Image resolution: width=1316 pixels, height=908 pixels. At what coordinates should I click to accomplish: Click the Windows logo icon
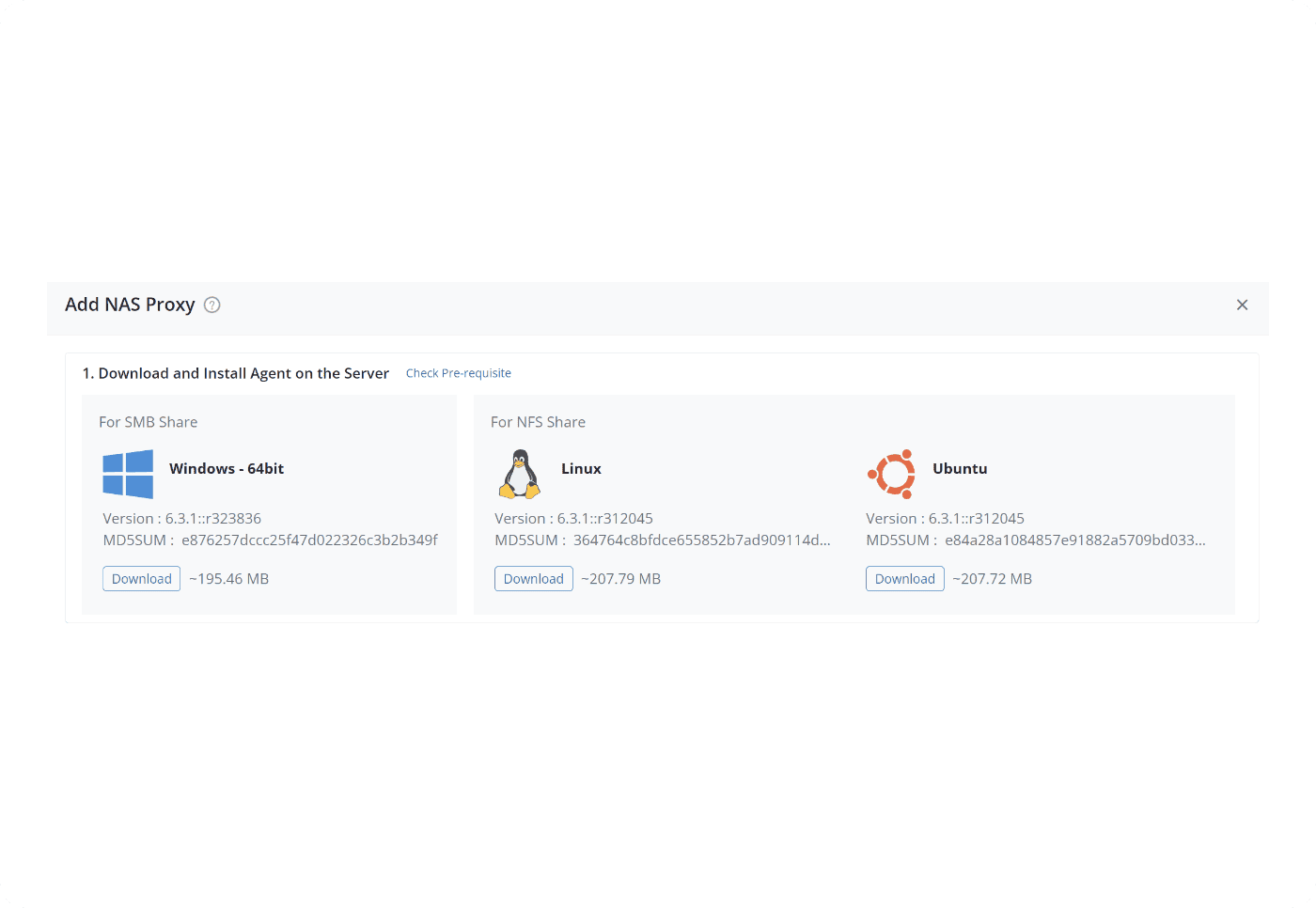pyautogui.click(x=128, y=474)
